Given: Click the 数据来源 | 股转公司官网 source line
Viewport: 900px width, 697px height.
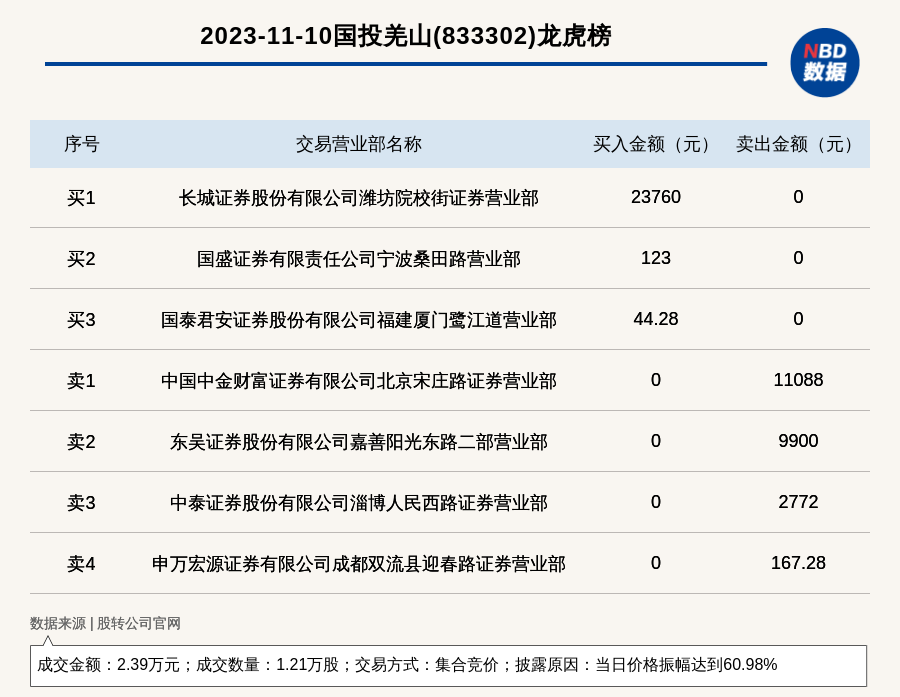Looking at the screenshot, I should [x=105, y=623].
